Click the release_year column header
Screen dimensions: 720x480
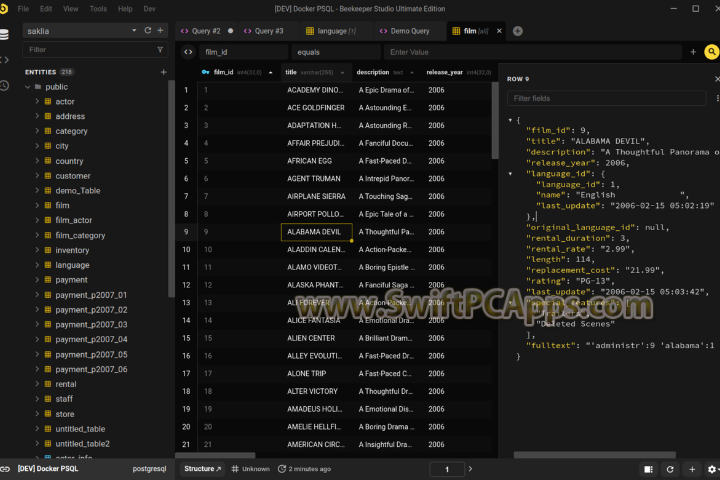pyautogui.click(x=458, y=72)
